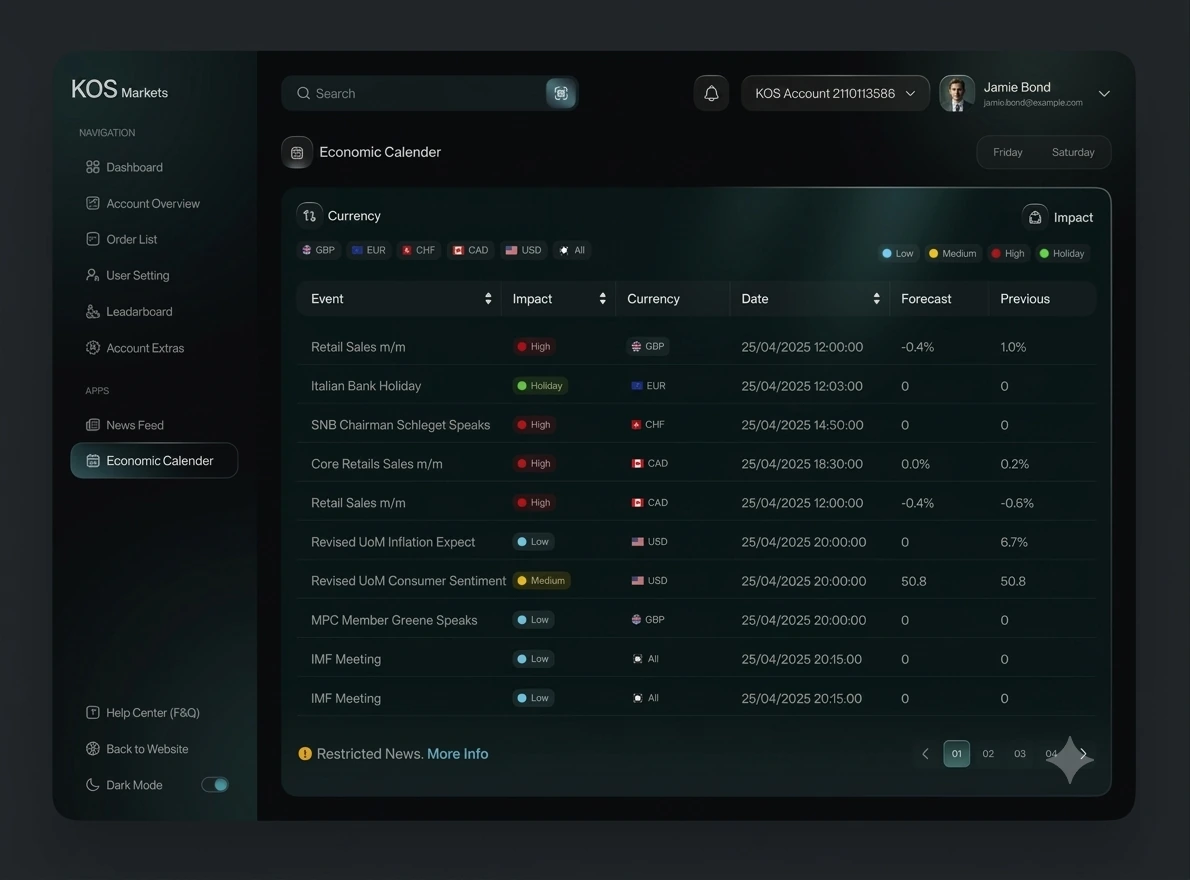Open the Leadarboard section
Image resolution: width=1190 pixels, height=880 pixels.
[x=129, y=312]
